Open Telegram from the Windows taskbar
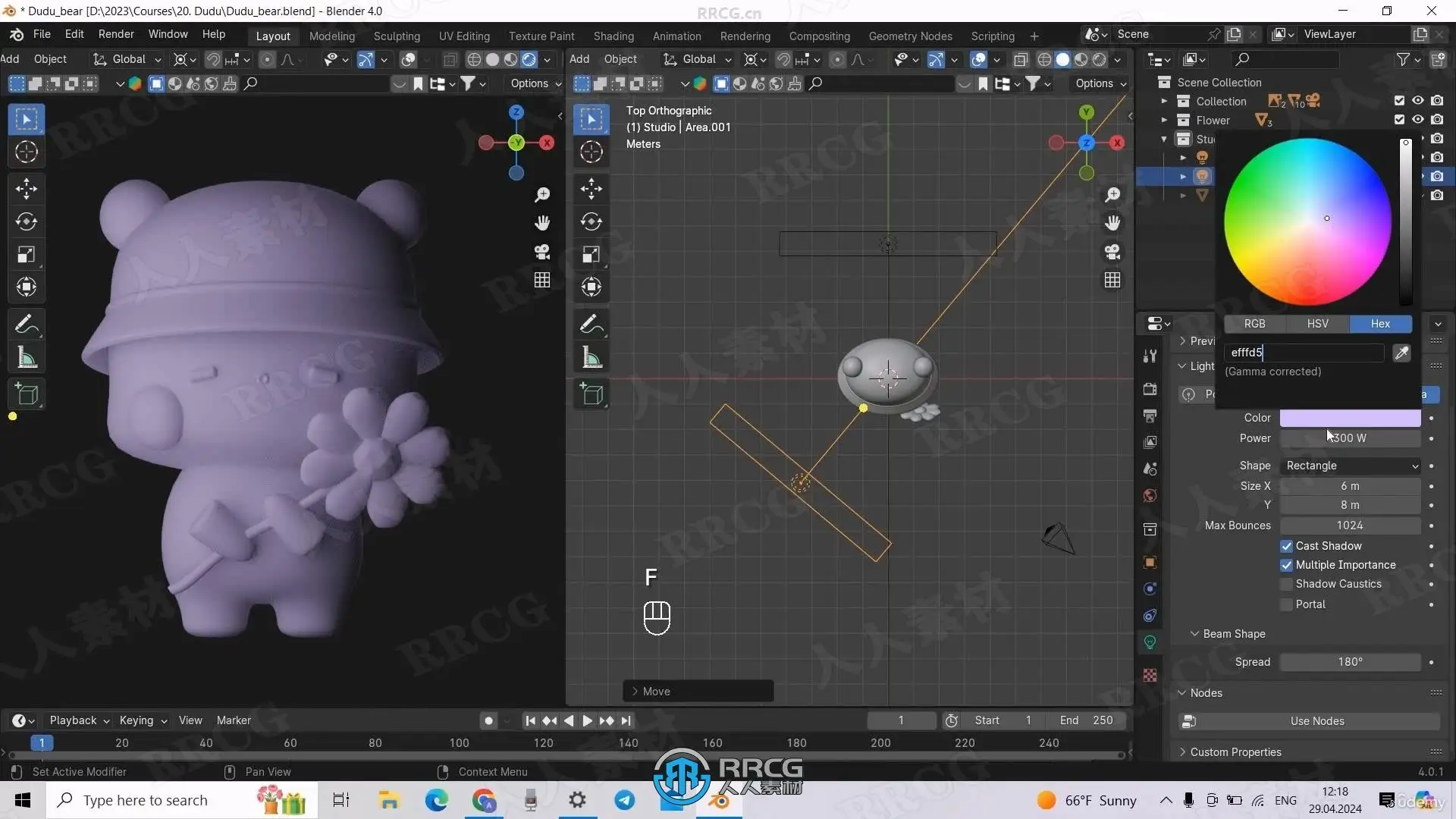This screenshot has width=1456, height=819. click(625, 800)
